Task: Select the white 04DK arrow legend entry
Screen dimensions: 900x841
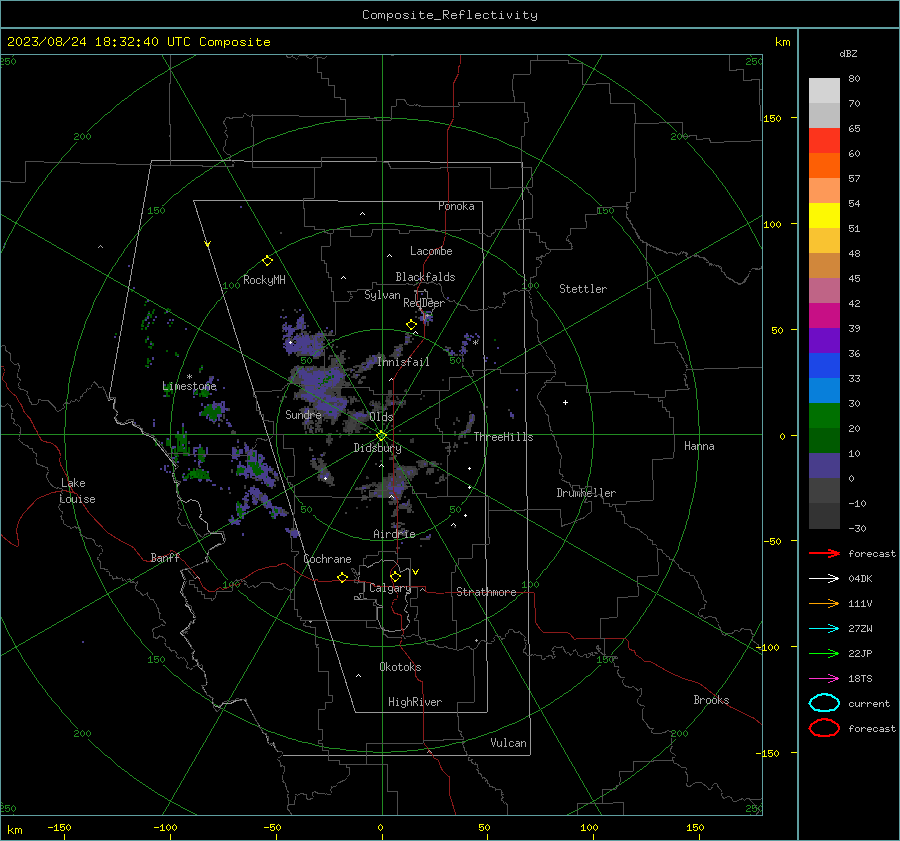Action: point(824,579)
